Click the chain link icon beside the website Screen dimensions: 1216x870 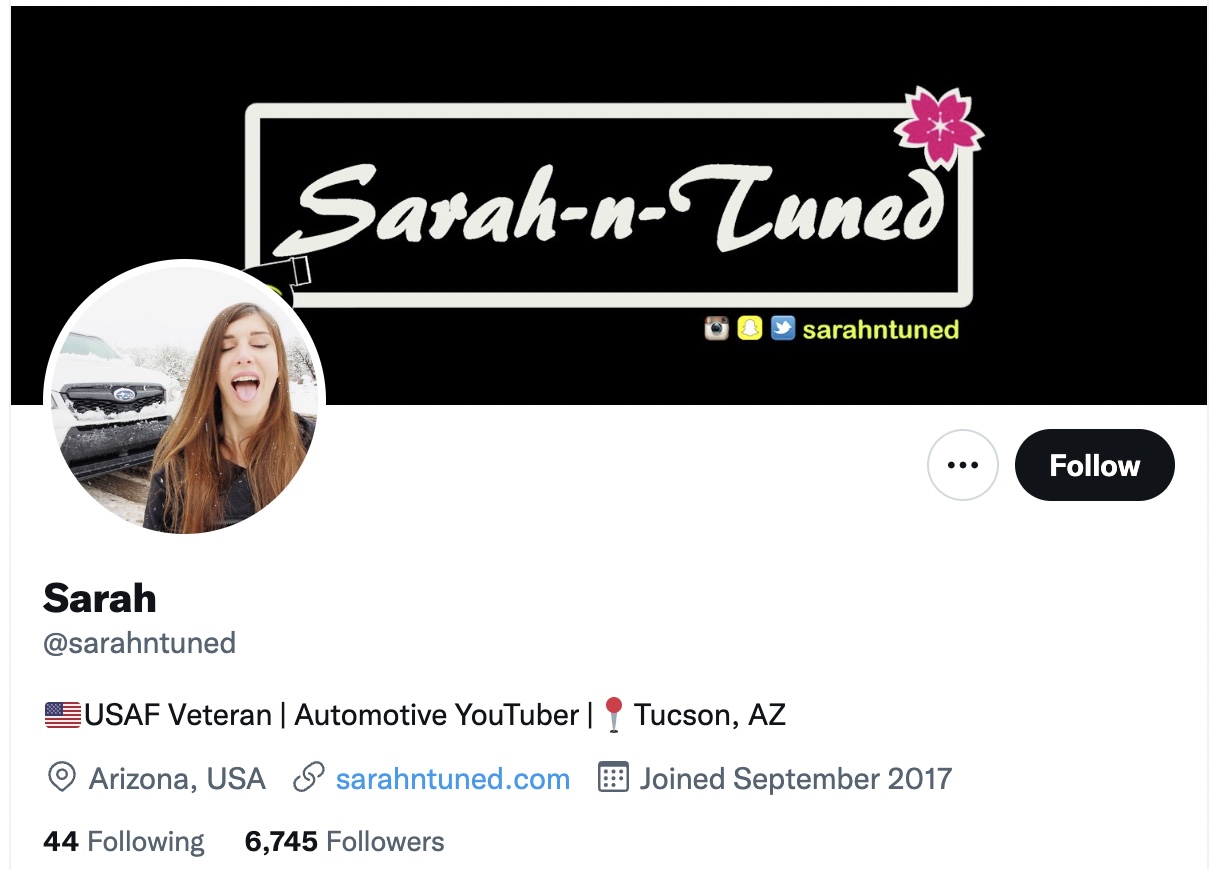coord(308,778)
